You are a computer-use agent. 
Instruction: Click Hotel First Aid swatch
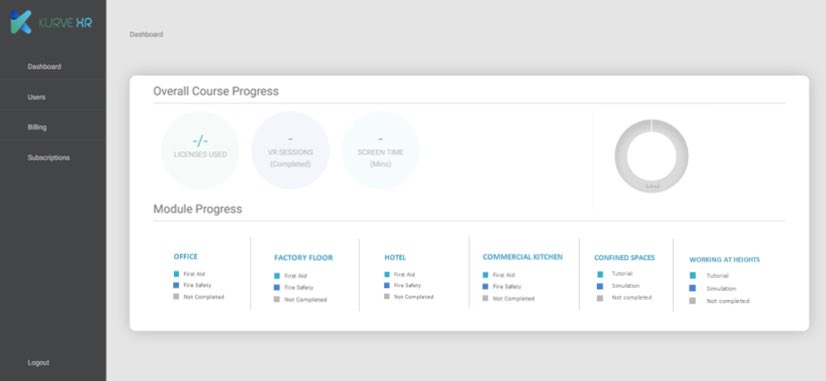point(387,275)
